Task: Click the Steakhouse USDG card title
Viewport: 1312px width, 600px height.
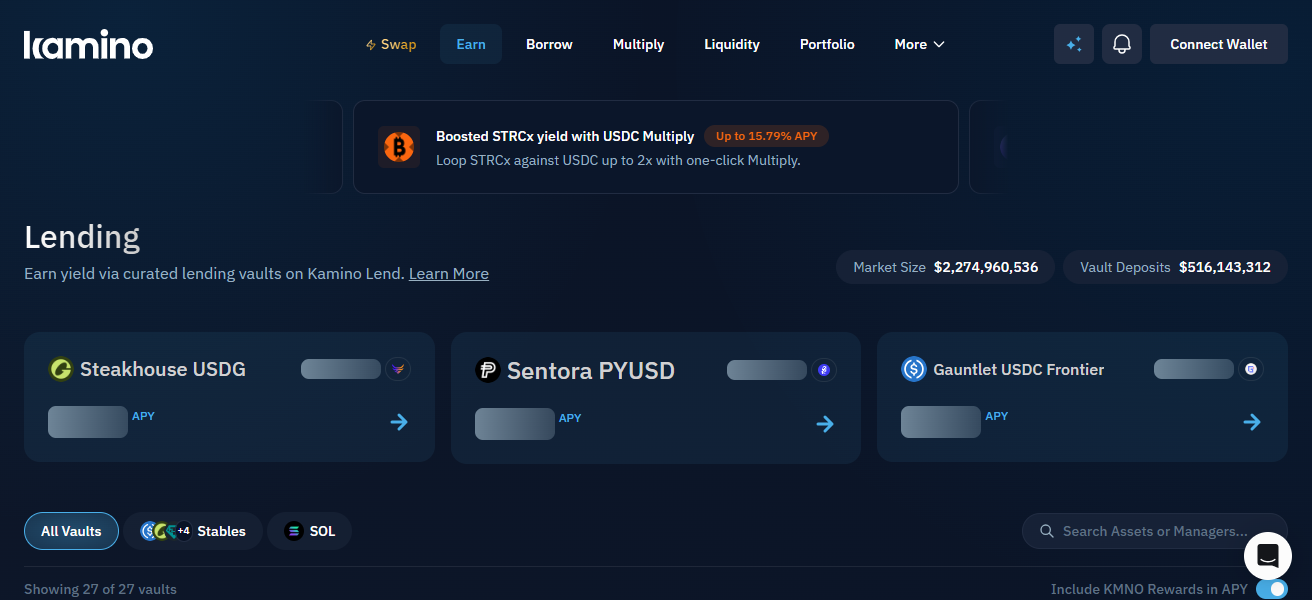Action: point(163,369)
